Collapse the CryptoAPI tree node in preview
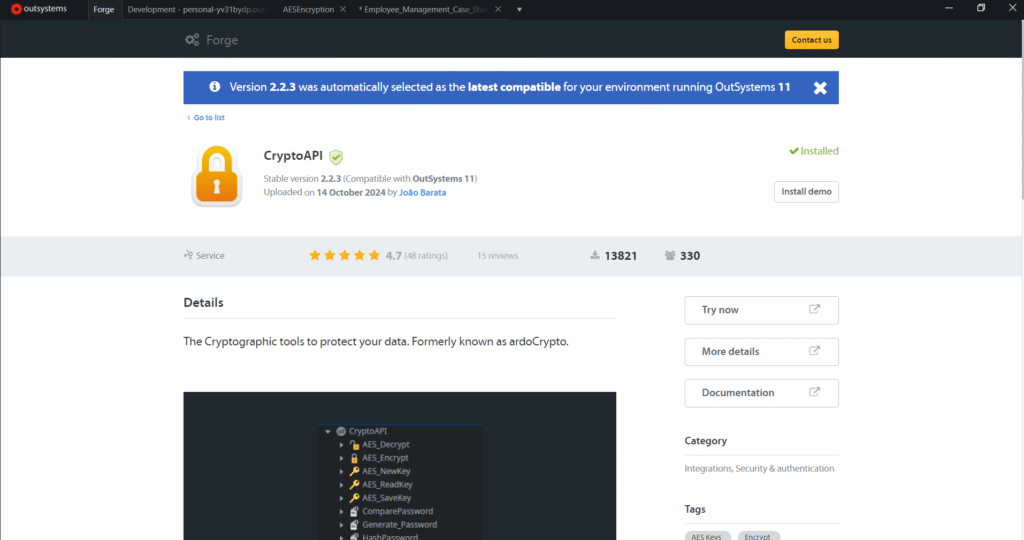This screenshot has height=540, width=1024. click(x=328, y=431)
